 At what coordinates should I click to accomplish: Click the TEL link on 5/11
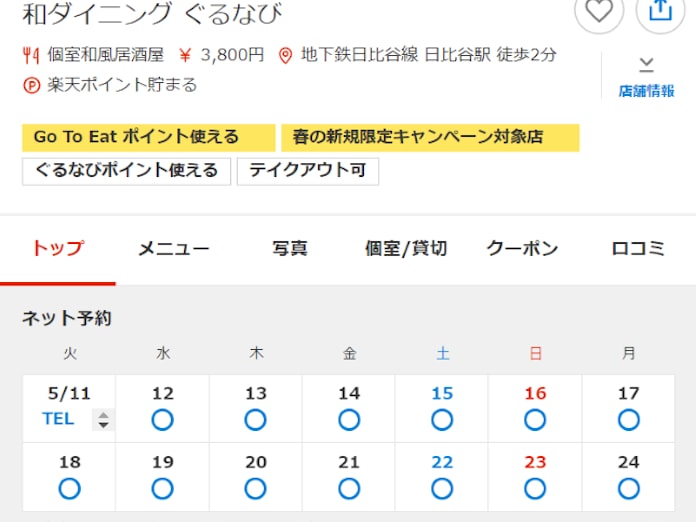tap(58, 419)
